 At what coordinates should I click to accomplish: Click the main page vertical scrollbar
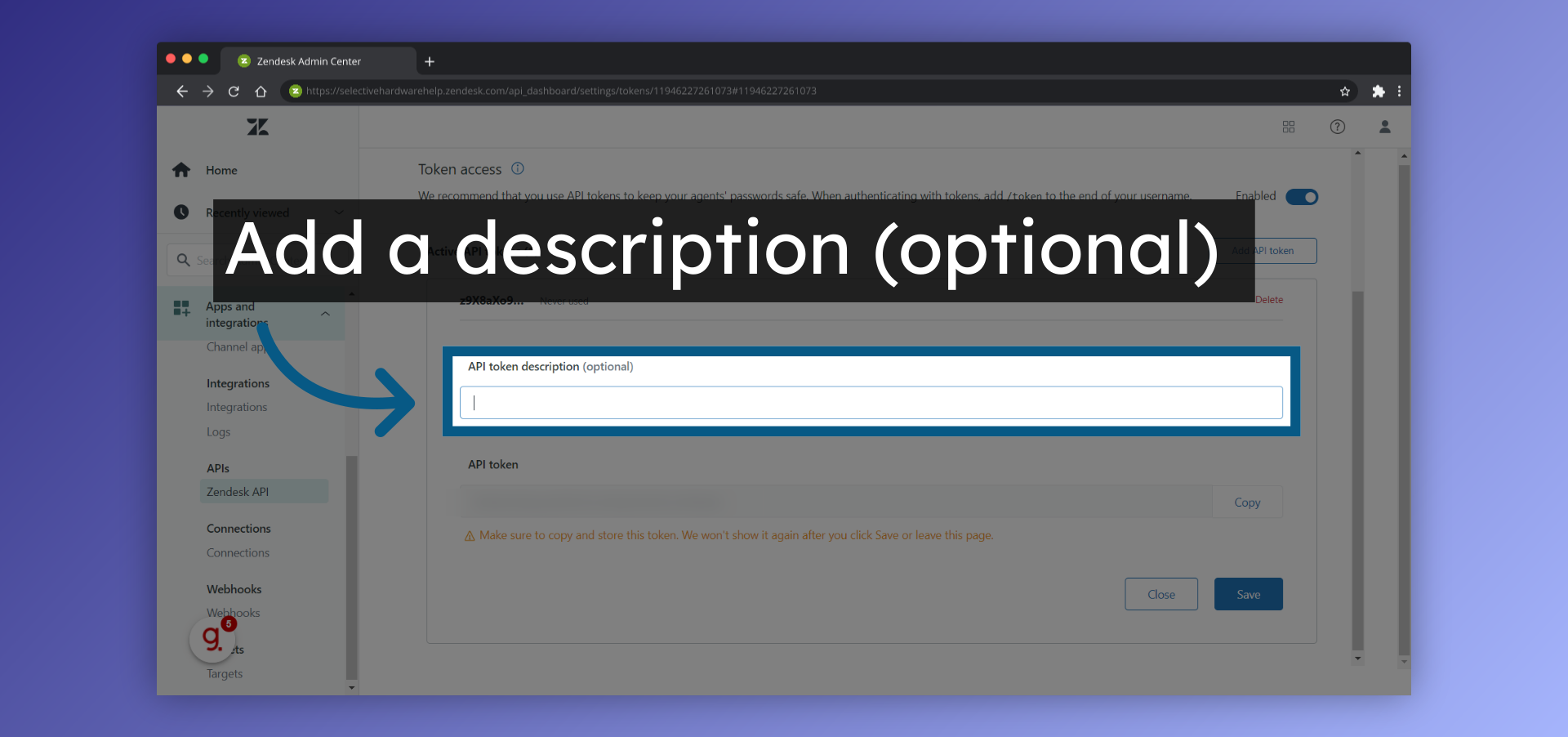[x=1404, y=409]
